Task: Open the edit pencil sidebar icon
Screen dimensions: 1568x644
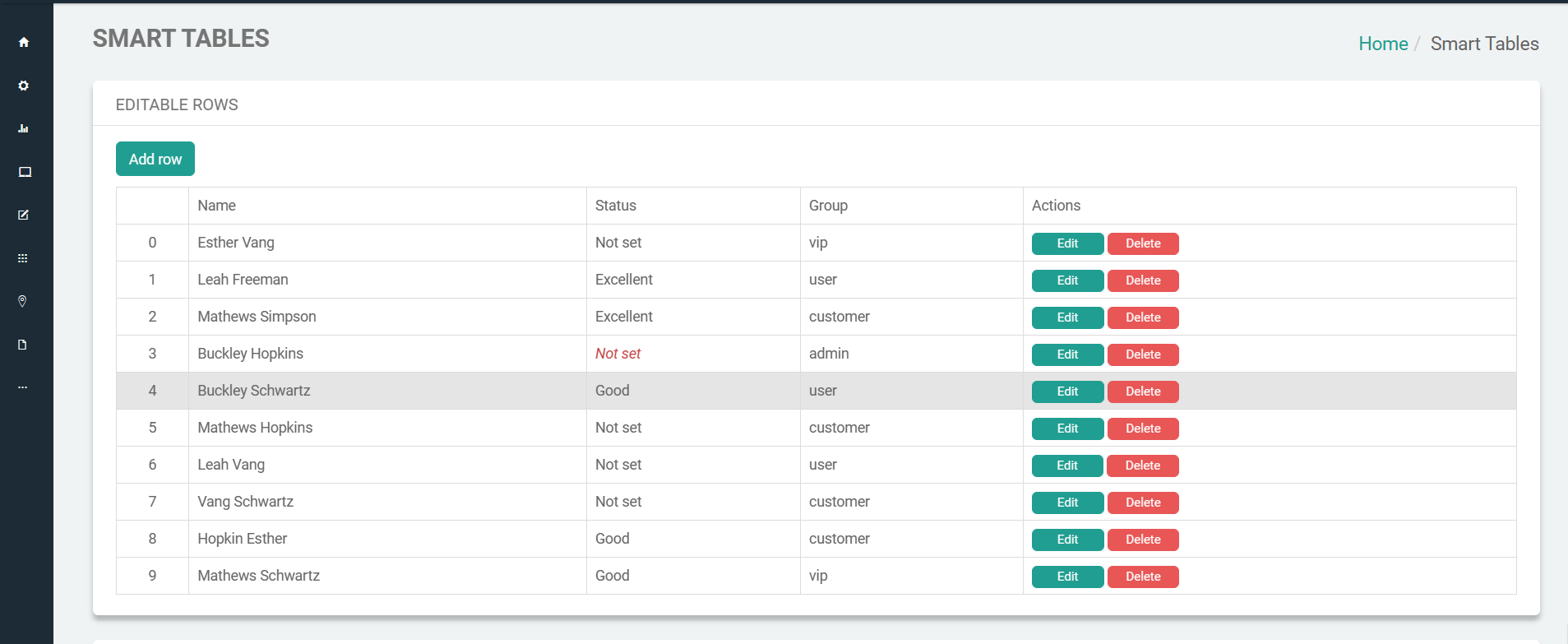Action: click(x=24, y=215)
